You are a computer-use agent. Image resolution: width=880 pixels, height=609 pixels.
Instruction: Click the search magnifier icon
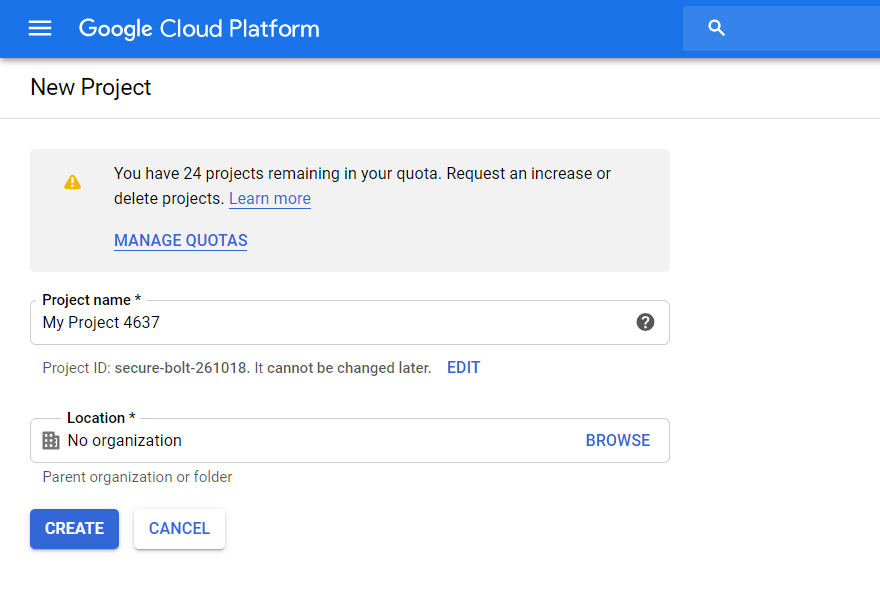pos(716,28)
